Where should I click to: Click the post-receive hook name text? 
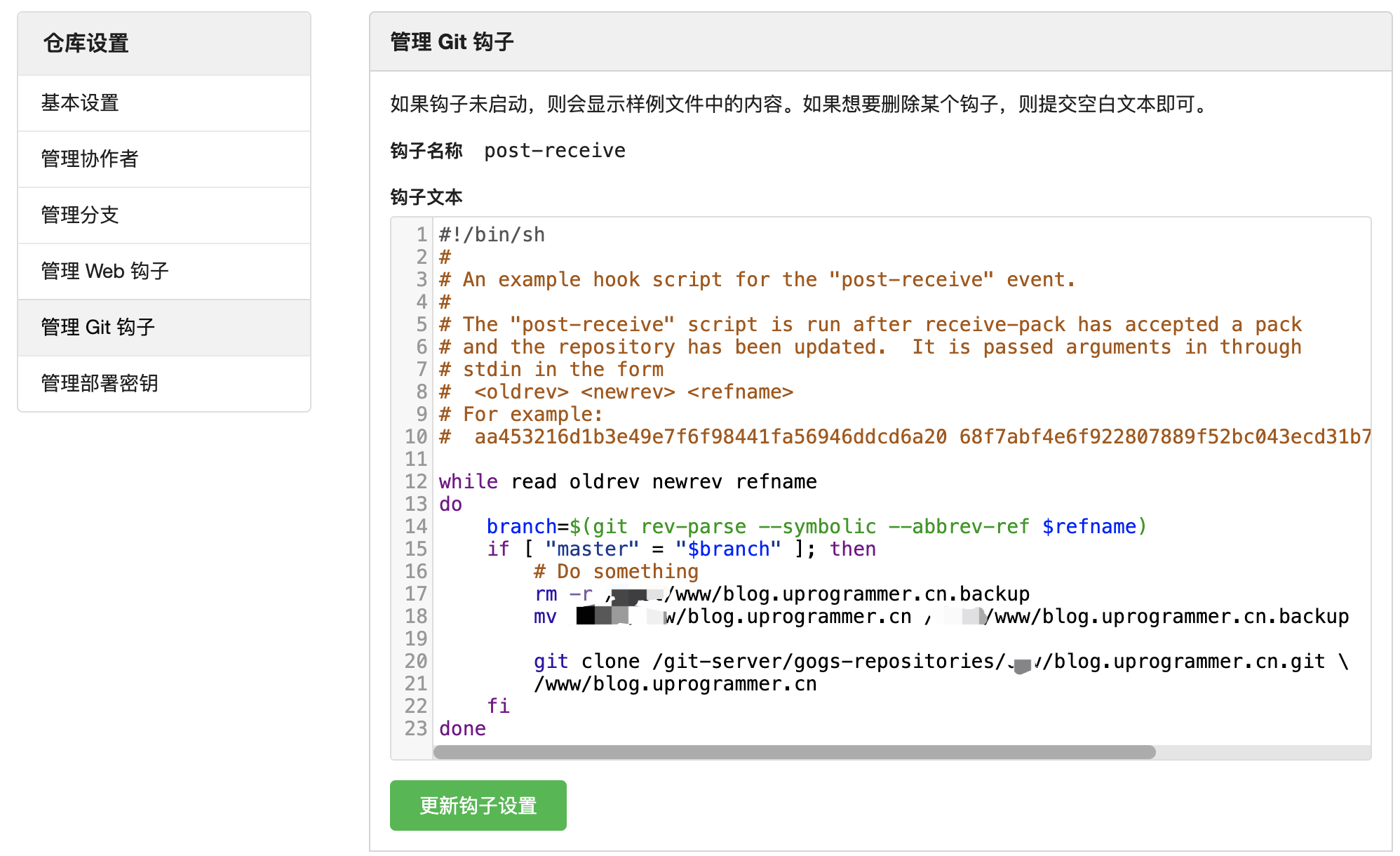[554, 151]
